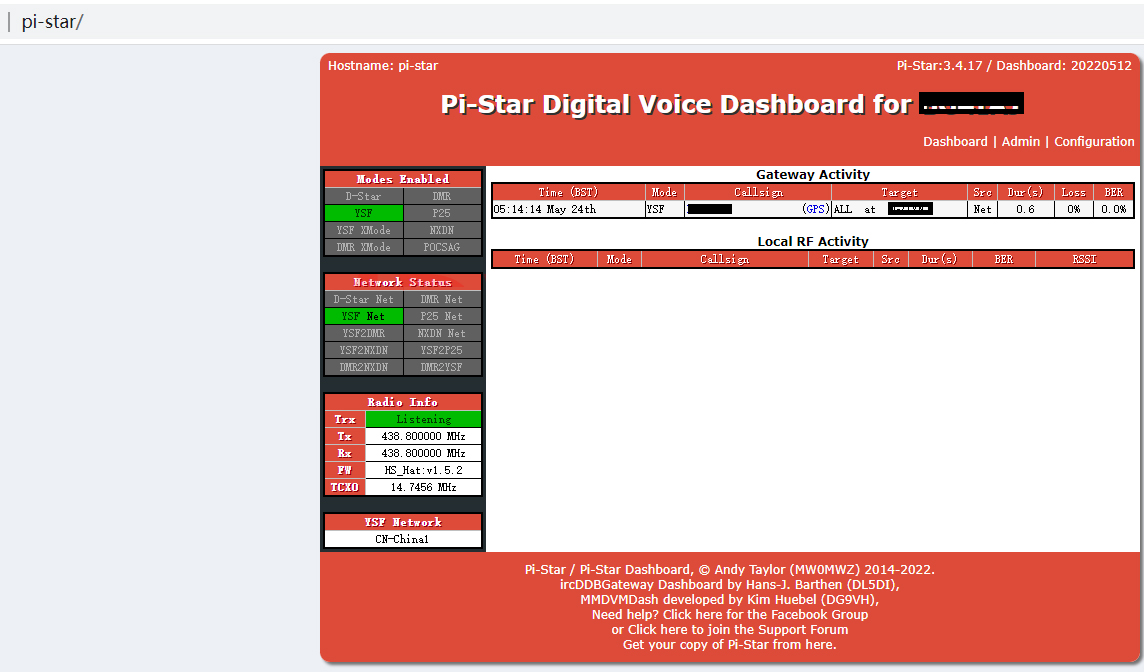
Task: Select the D-Star cell under Modes Enabled
Action: [x=363, y=196]
